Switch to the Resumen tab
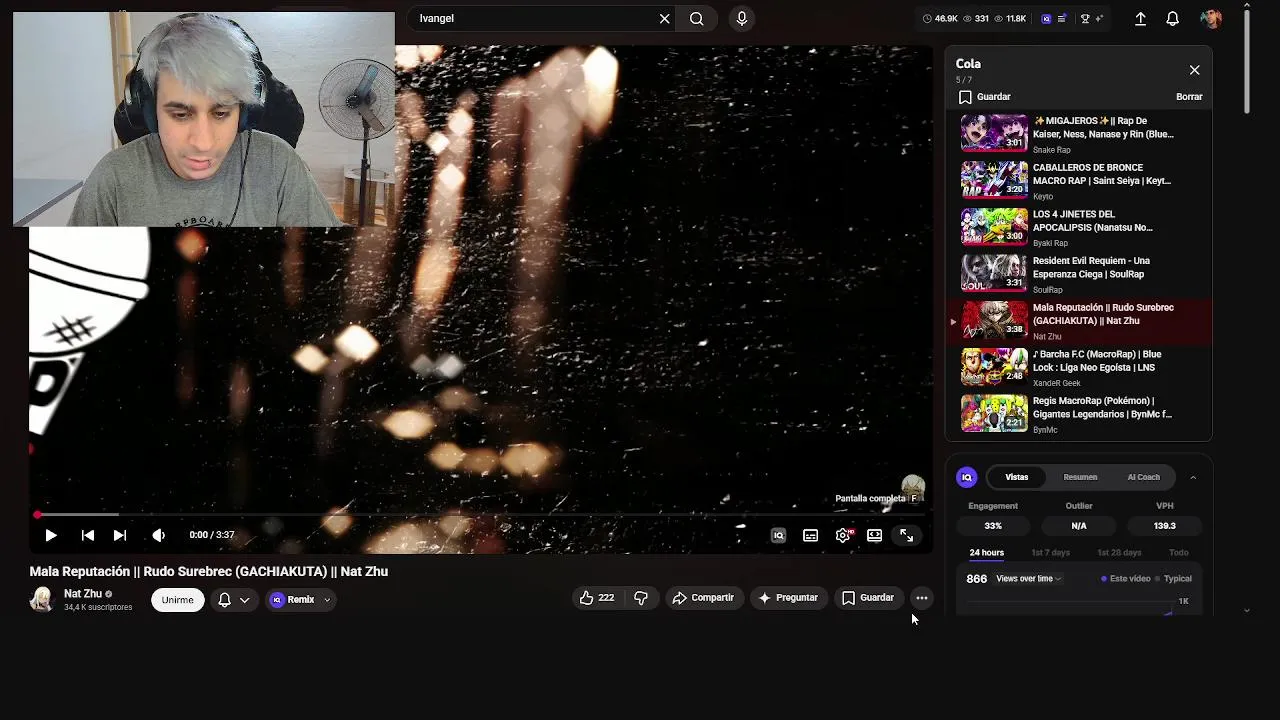This screenshot has width=1280, height=720. pyautogui.click(x=1080, y=477)
